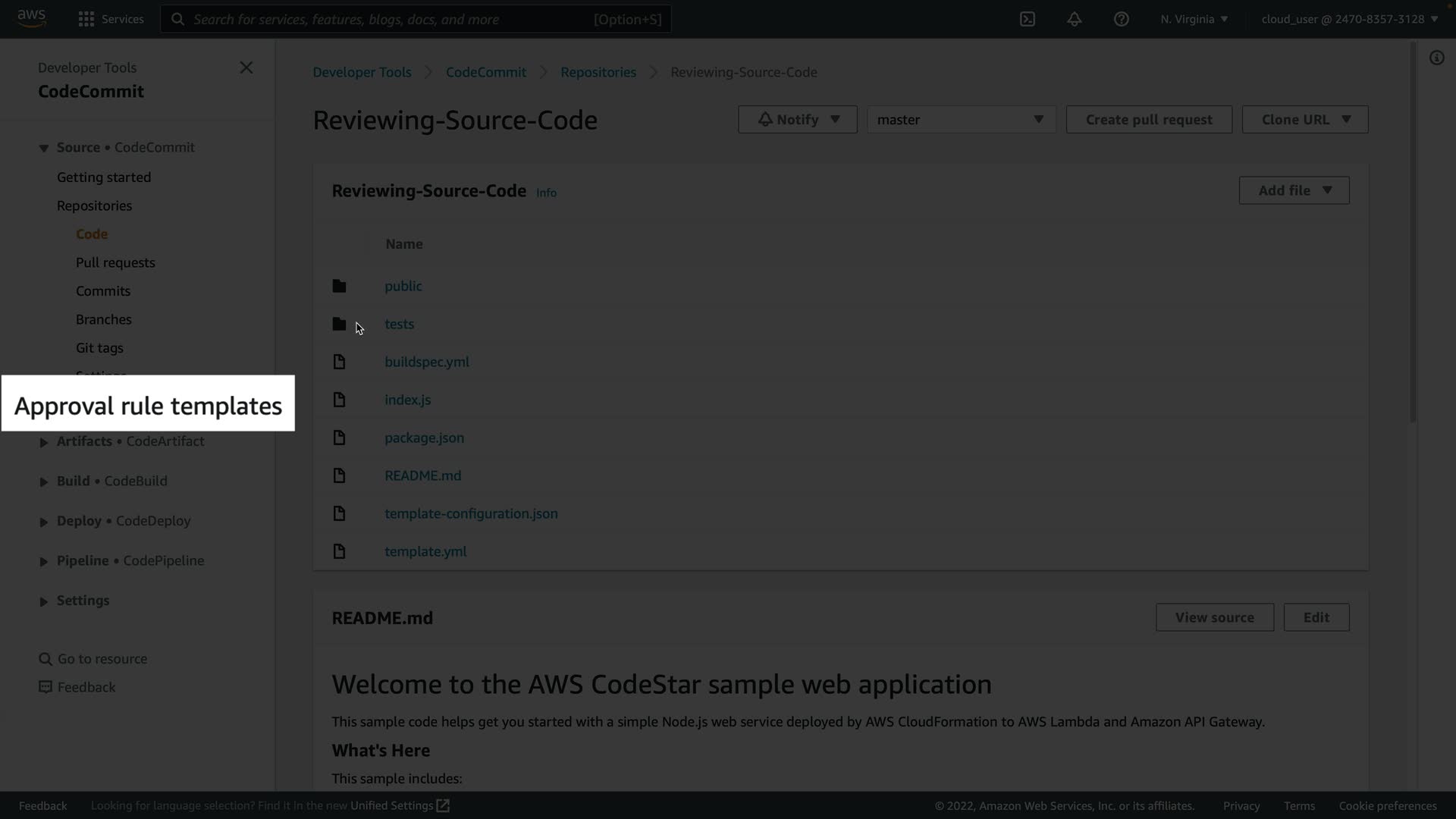Open the Services grid menu icon
1456x819 pixels.
(x=86, y=19)
